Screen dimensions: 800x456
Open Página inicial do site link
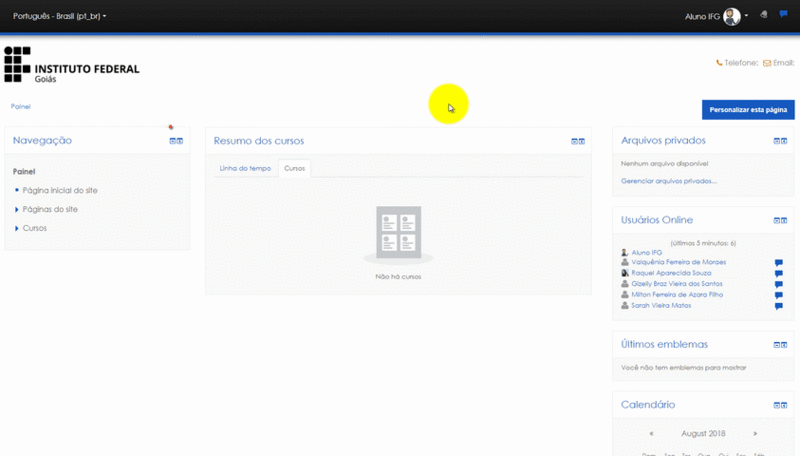tap(60, 190)
